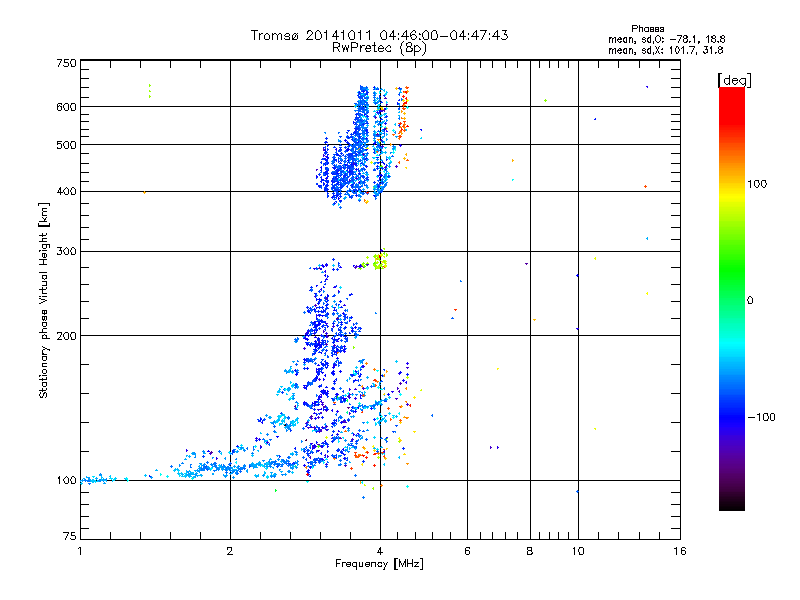
Task: Click the y-axis tick label '100'
Action: tap(67, 480)
